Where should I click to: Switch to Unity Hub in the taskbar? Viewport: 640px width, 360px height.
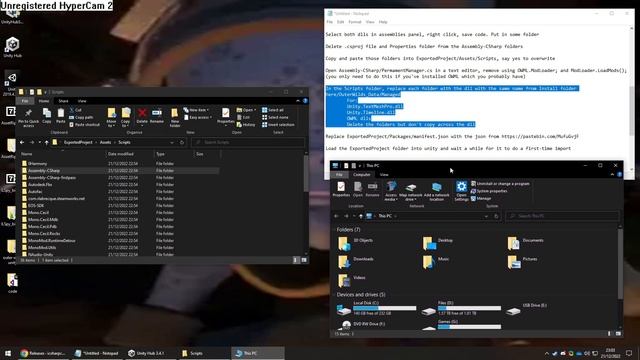coord(146,353)
